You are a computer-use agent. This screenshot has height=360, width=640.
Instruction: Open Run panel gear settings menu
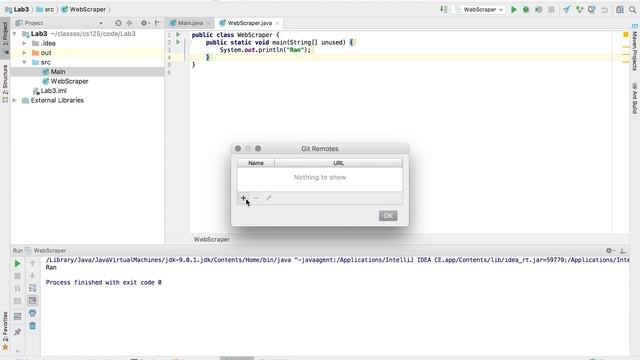click(x=610, y=251)
